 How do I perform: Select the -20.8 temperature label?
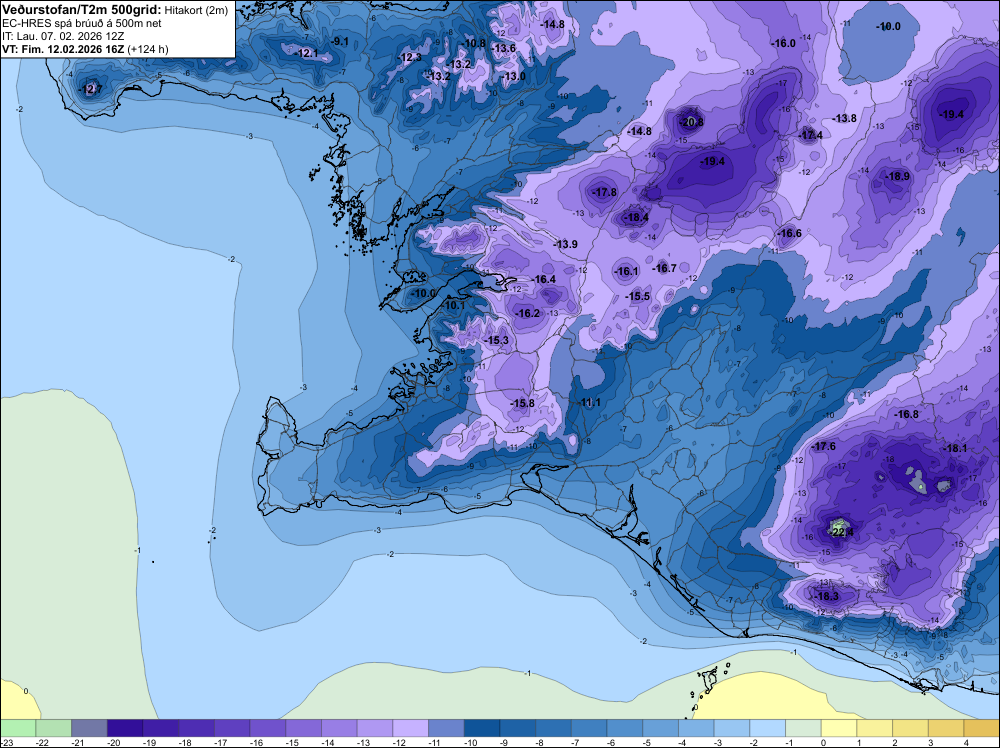691,122
